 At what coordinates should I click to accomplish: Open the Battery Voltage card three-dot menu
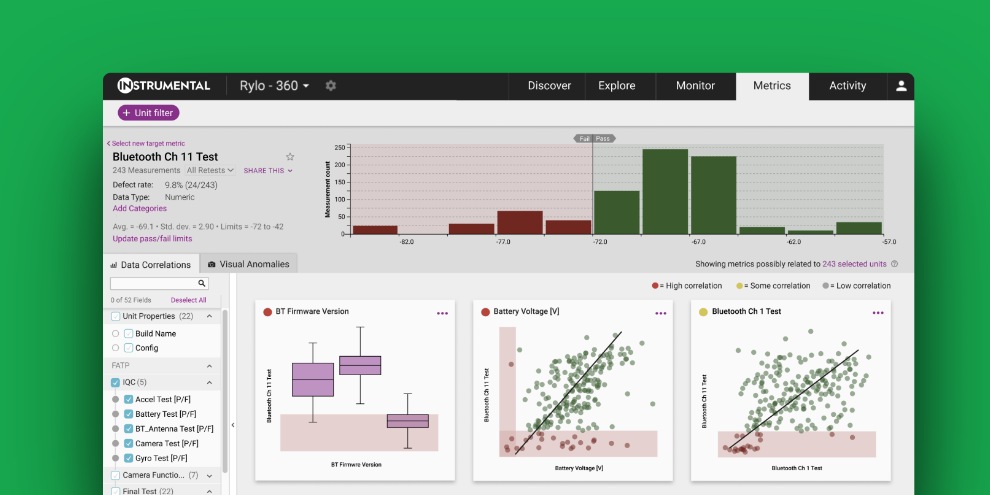point(660,313)
